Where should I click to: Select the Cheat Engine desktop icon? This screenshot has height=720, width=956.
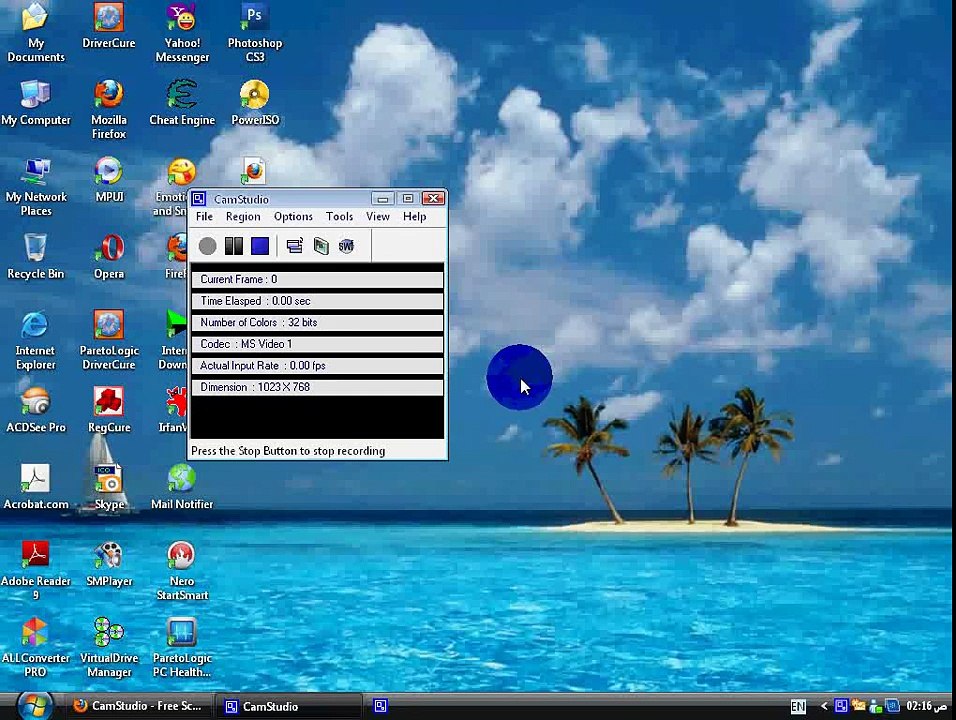tap(182, 102)
